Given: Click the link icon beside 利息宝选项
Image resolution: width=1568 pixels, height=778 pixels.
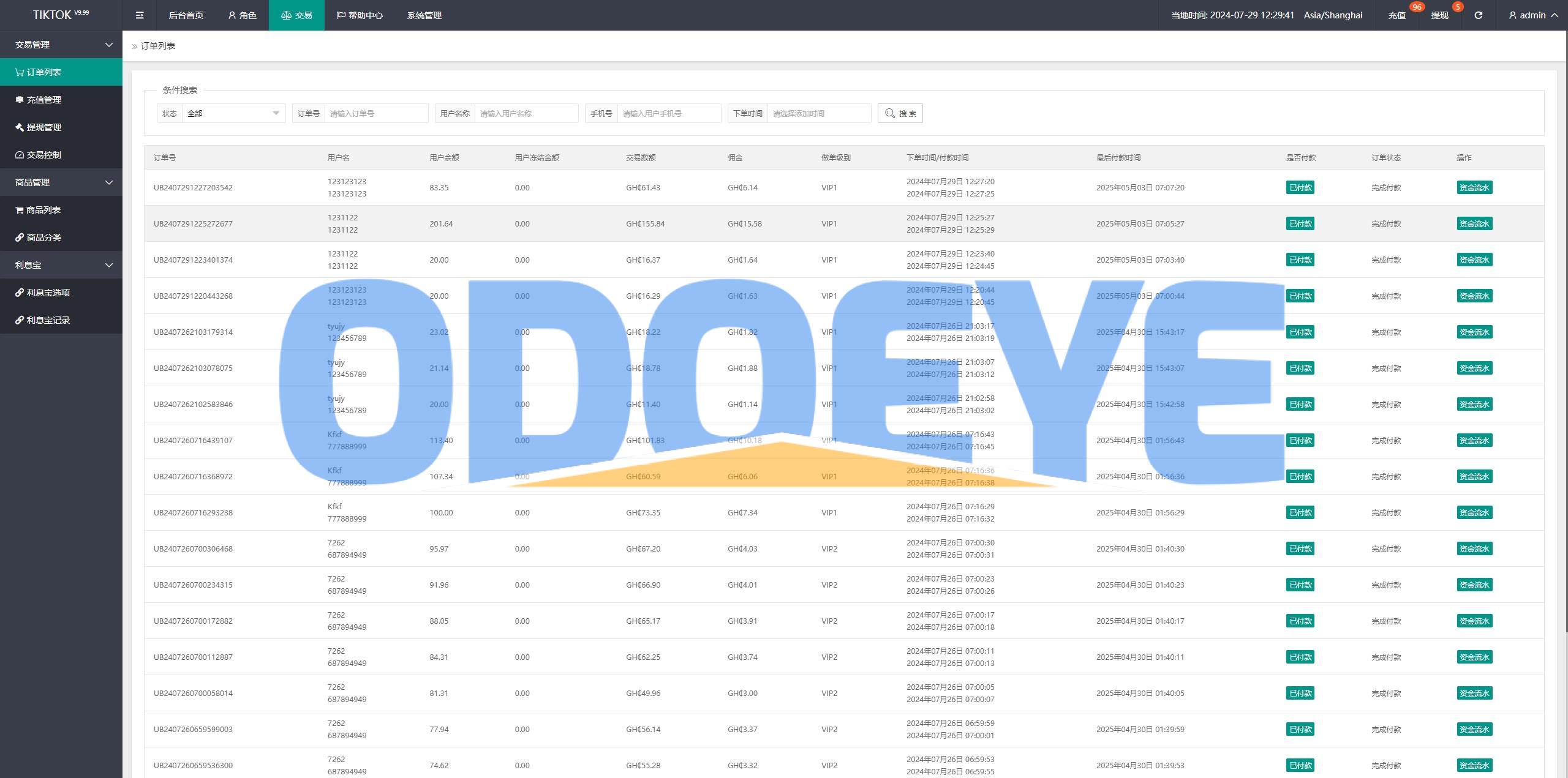Looking at the screenshot, I should tap(20, 293).
